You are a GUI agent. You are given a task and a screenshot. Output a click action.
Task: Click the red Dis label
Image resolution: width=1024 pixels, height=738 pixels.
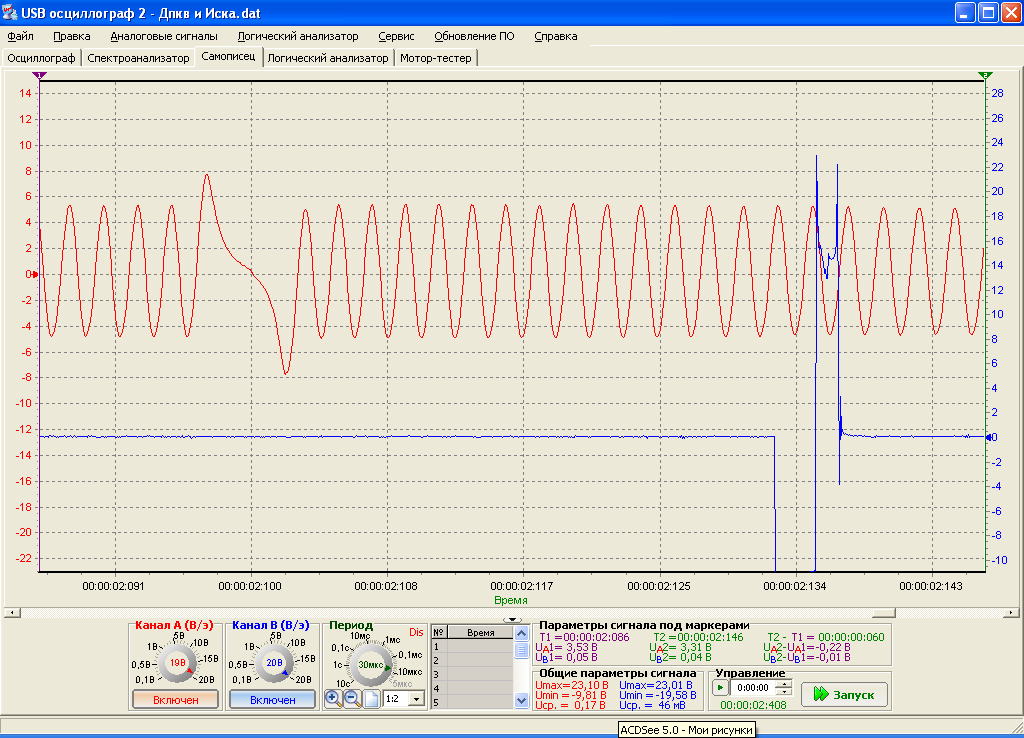416,632
